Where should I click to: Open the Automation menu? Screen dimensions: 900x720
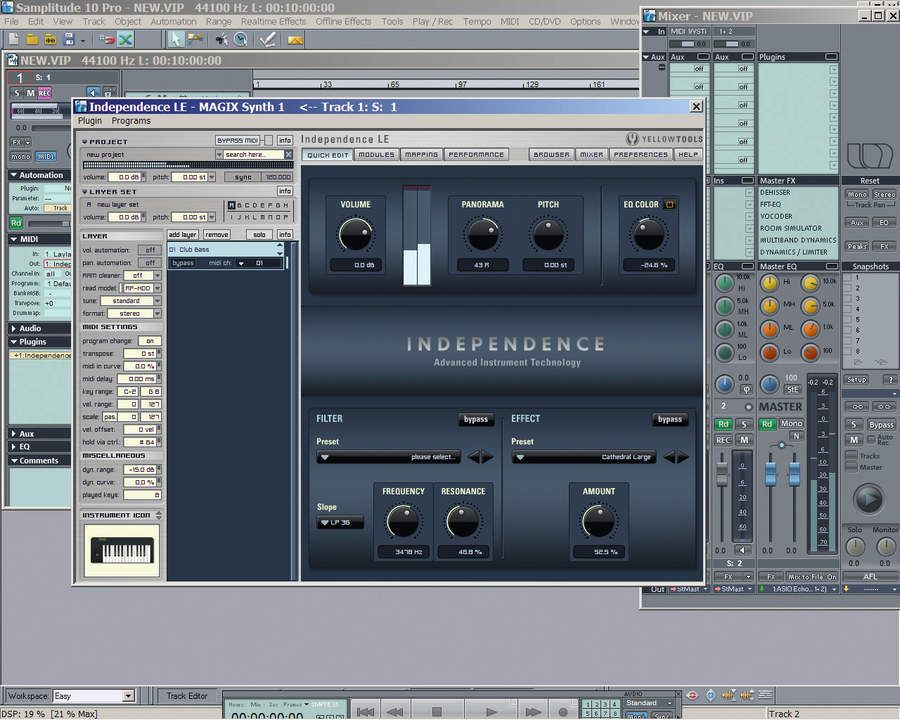point(173,21)
